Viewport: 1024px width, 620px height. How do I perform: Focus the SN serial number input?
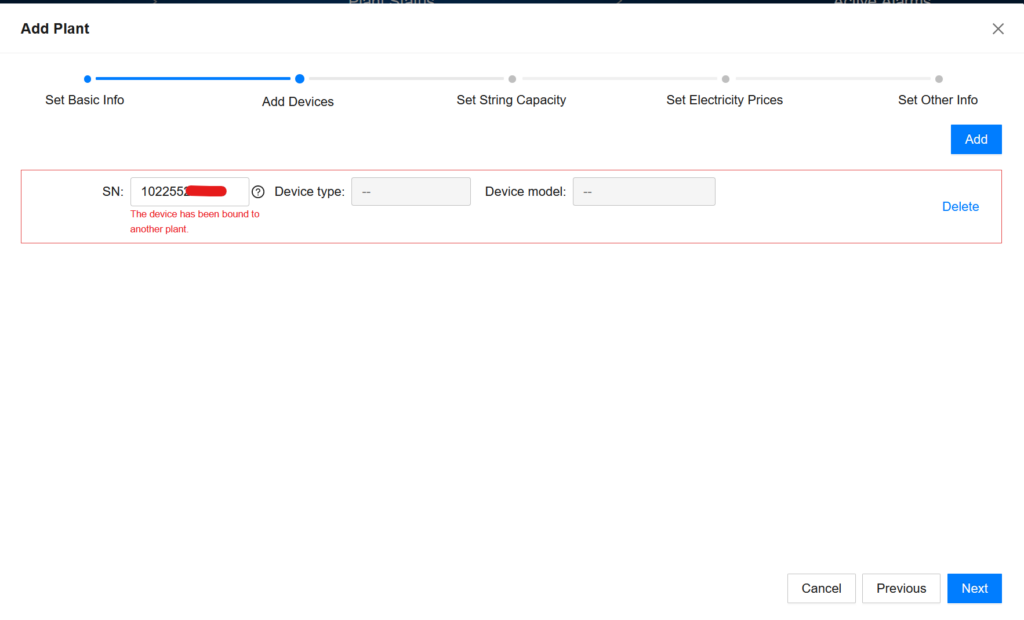(189, 192)
